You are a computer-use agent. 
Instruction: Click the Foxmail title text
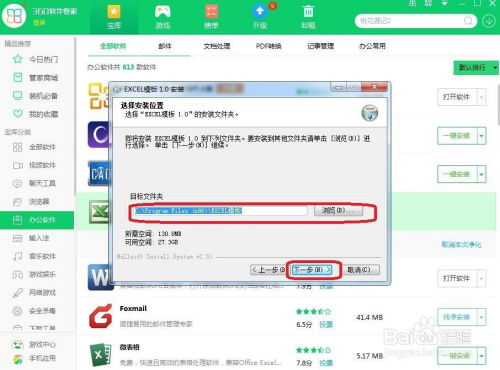(133, 309)
